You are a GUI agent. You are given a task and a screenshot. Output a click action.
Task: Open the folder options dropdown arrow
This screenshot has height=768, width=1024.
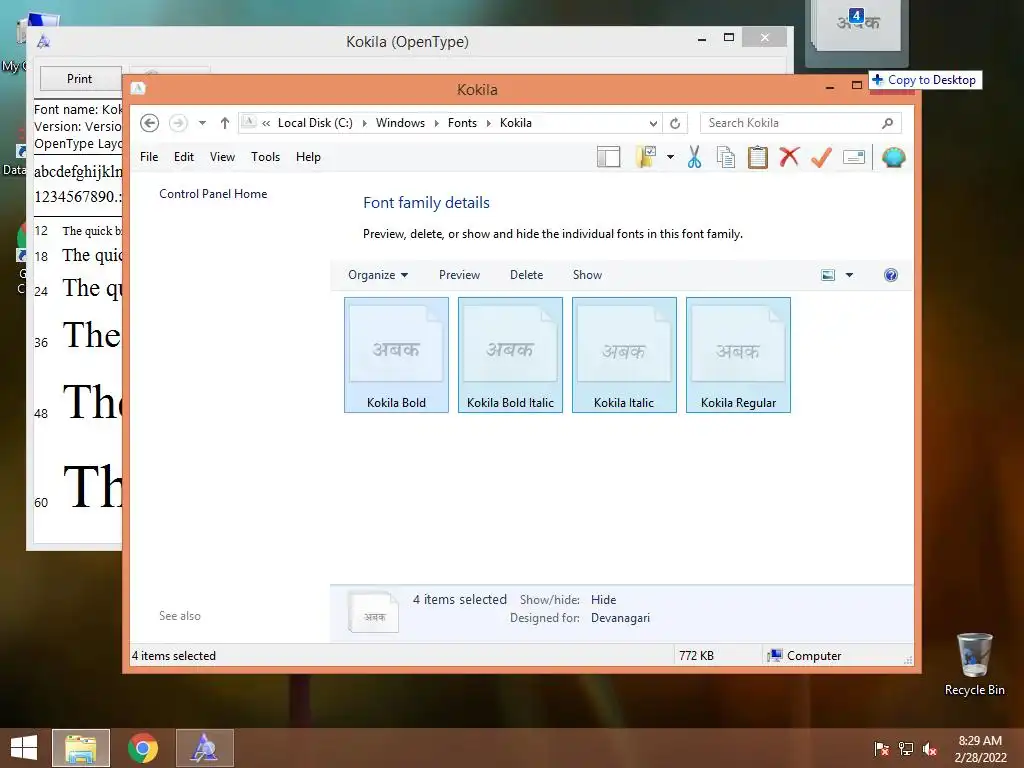[x=670, y=157]
